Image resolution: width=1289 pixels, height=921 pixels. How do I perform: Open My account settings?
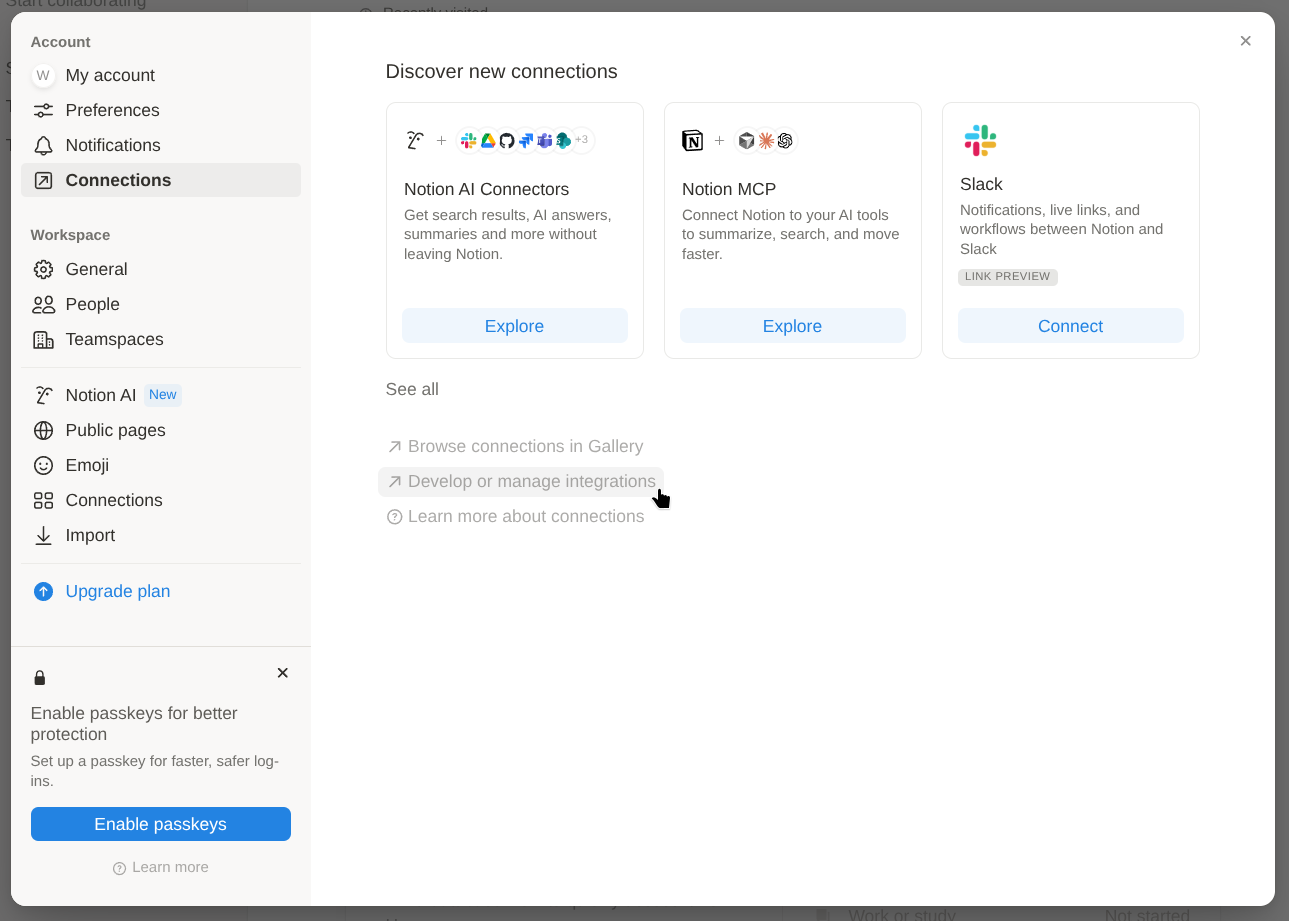110,76
